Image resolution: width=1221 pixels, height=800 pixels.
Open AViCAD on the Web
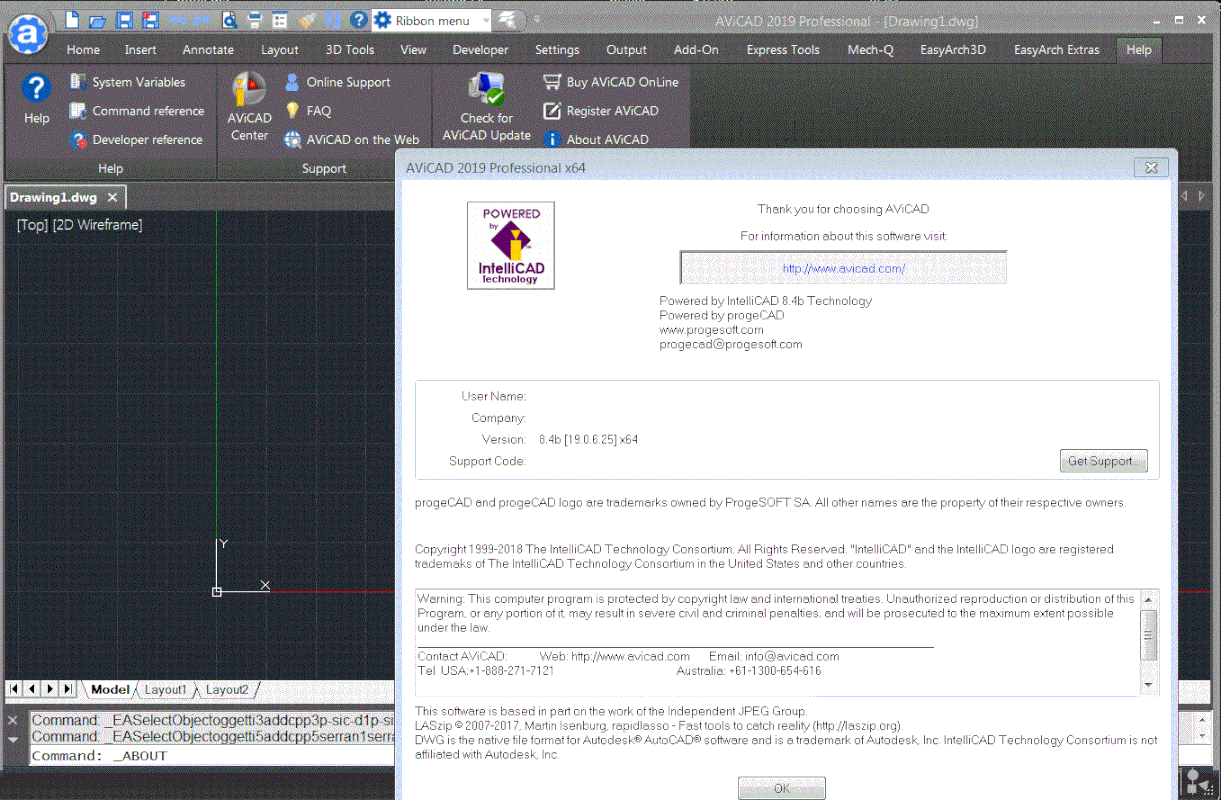coord(352,140)
